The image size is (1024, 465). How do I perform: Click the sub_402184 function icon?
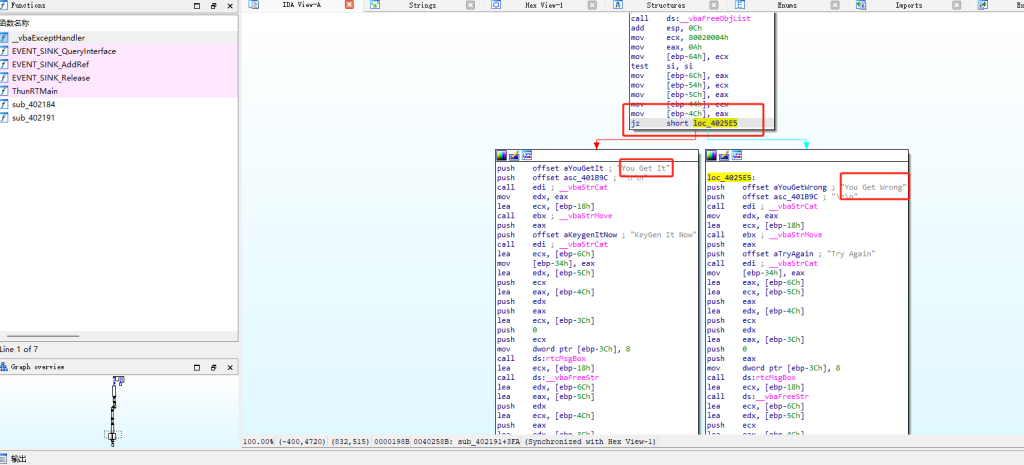coord(4,104)
